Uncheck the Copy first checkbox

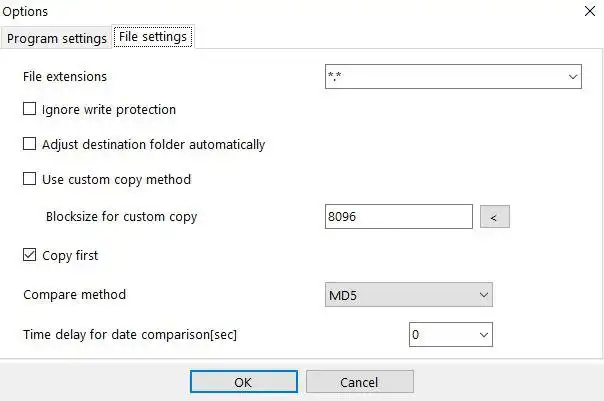pos(30,255)
